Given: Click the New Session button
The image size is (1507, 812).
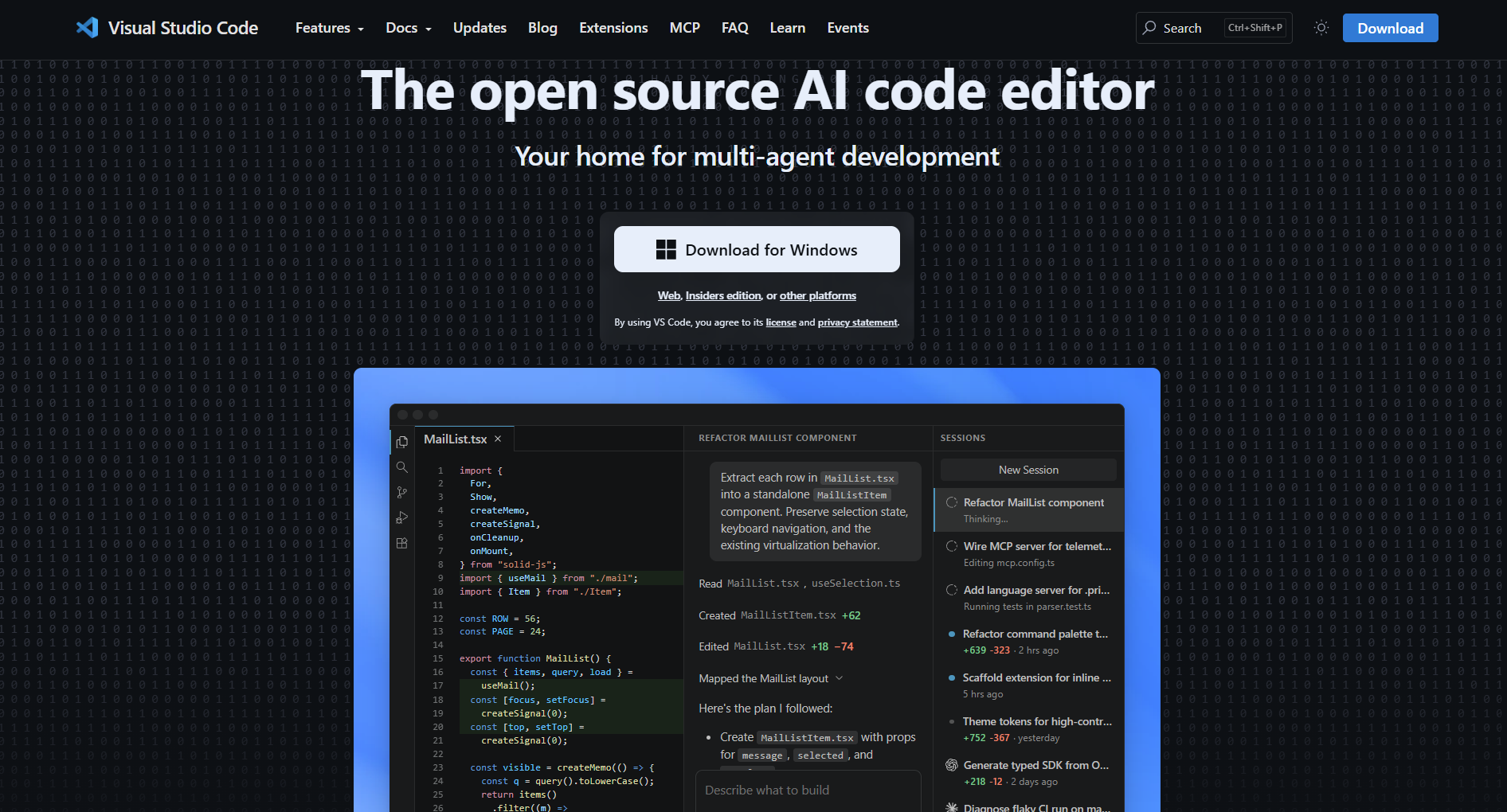Looking at the screenshot, I should point(1028,470).
